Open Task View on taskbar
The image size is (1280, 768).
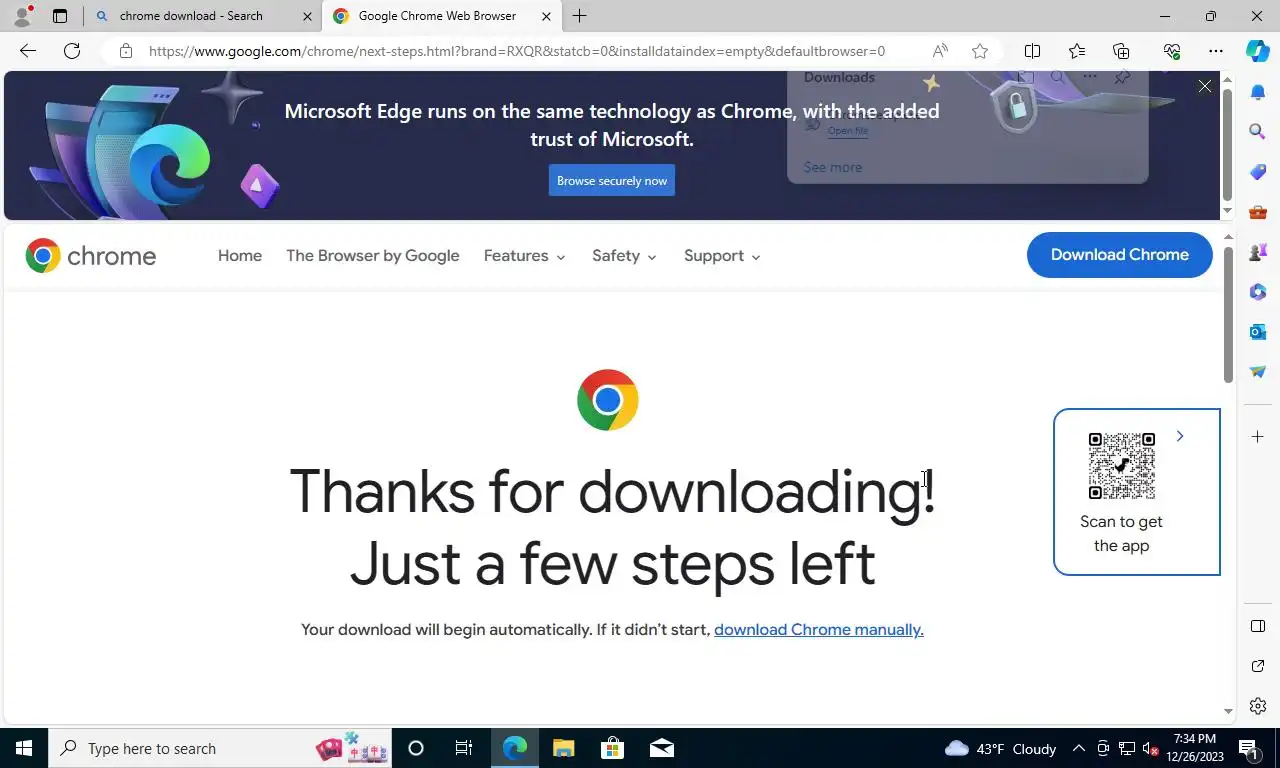click(464, 748)
